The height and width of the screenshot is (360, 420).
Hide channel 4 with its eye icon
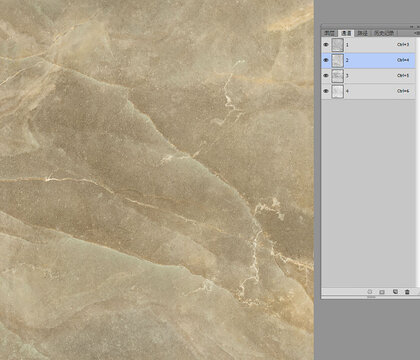click(326, 91)
